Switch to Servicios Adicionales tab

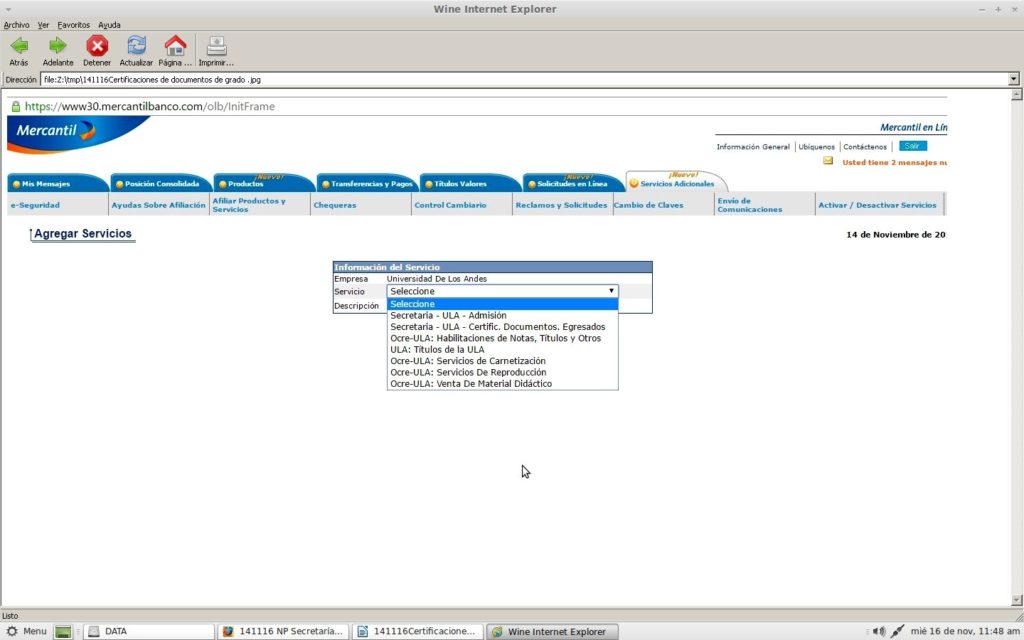tap(677, 182)
